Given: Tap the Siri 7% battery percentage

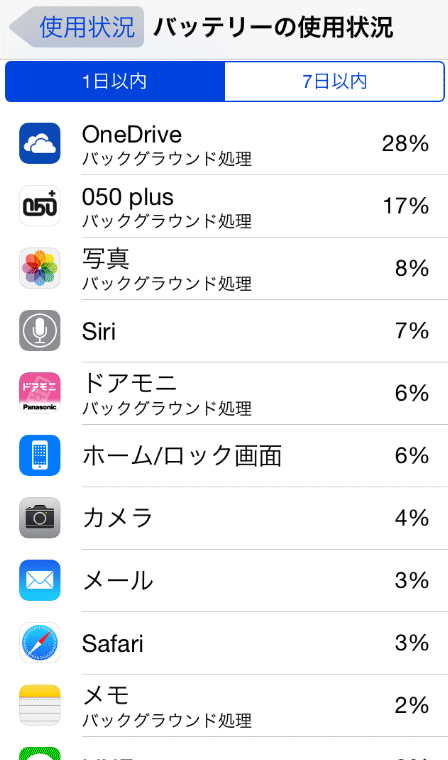Looking at the screenshot, I should [412, 331].
